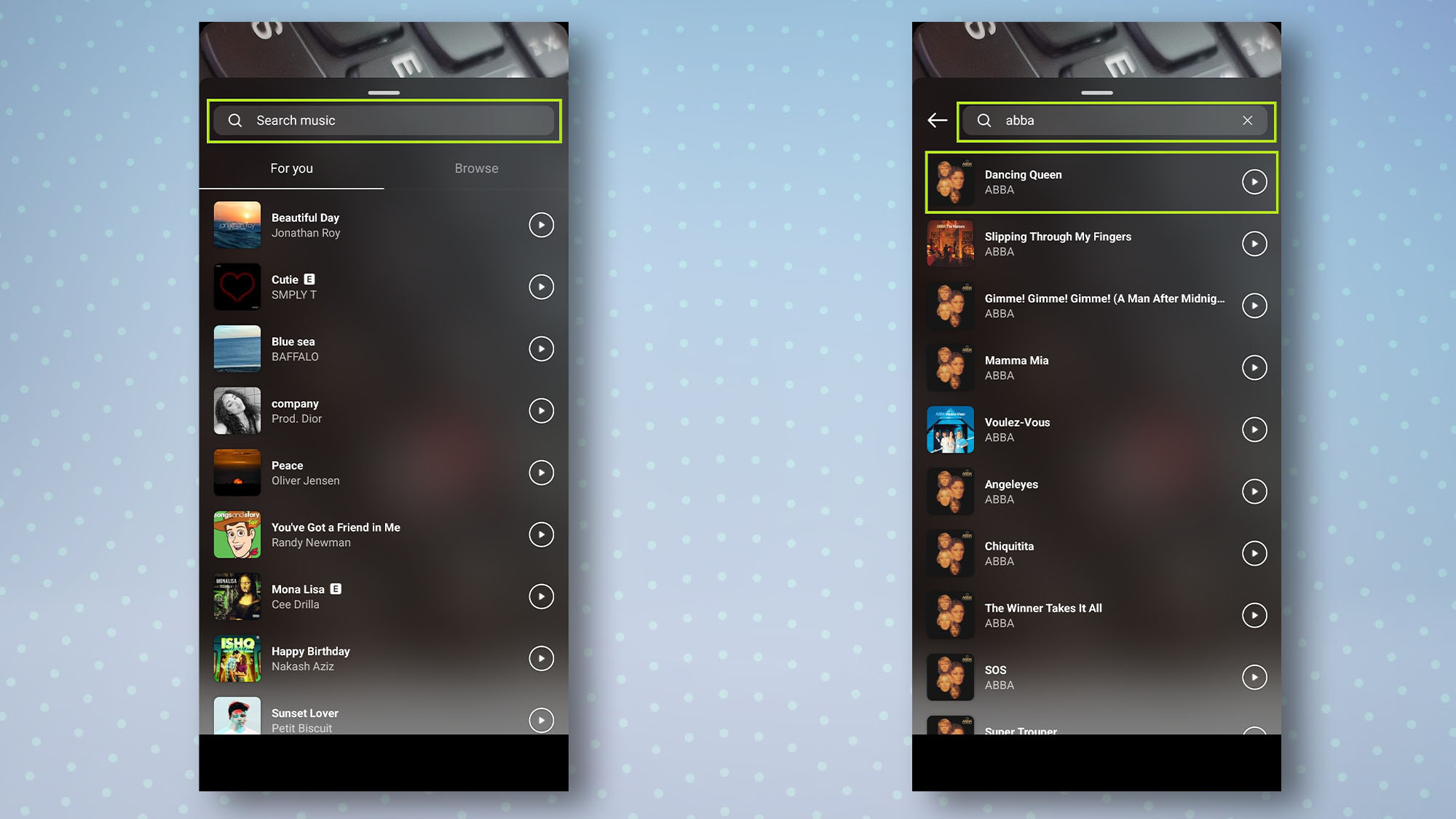Click the play button for Voulez-Vous

(x=1253, y=429)
